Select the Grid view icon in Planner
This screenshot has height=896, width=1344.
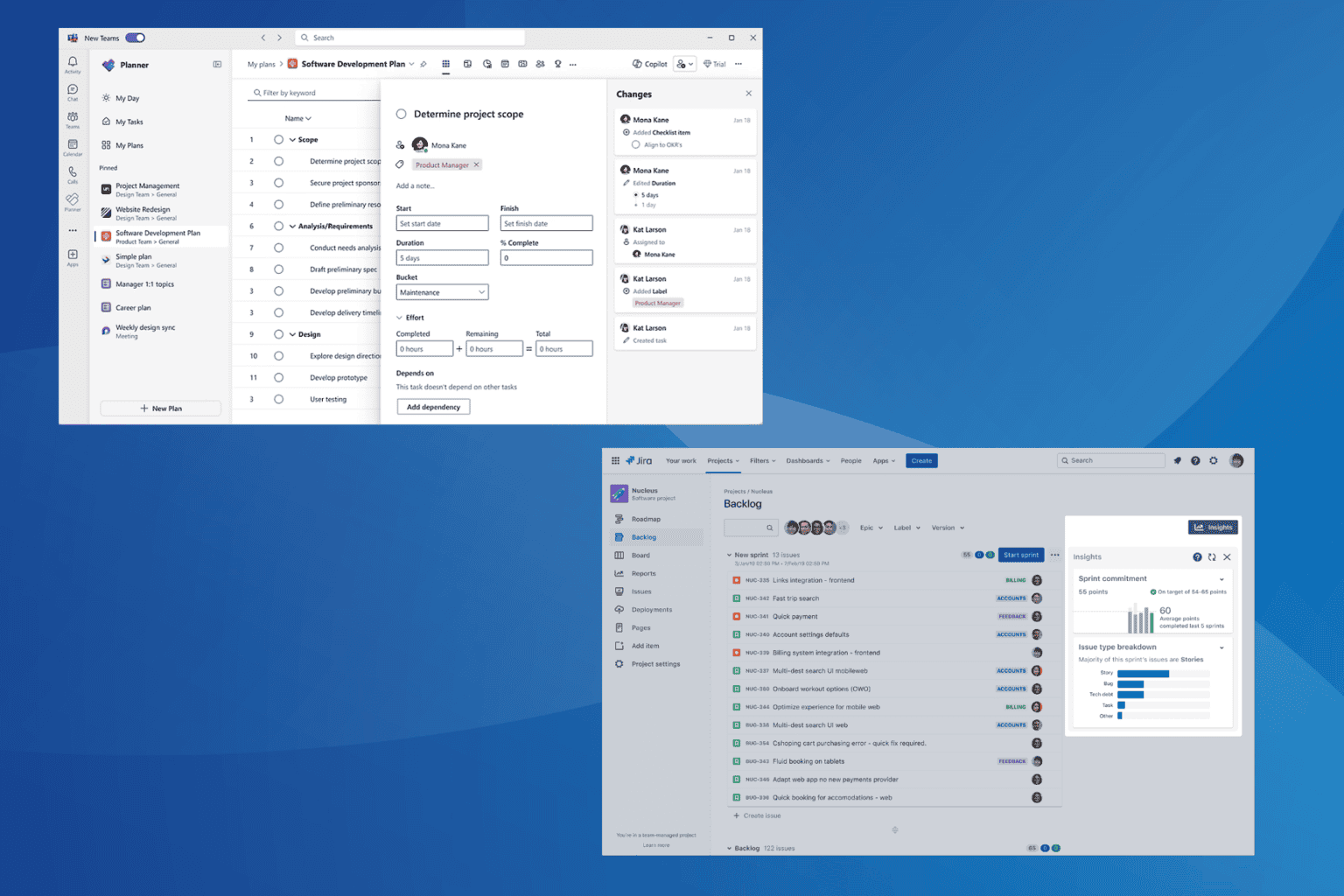pos(446,64)
